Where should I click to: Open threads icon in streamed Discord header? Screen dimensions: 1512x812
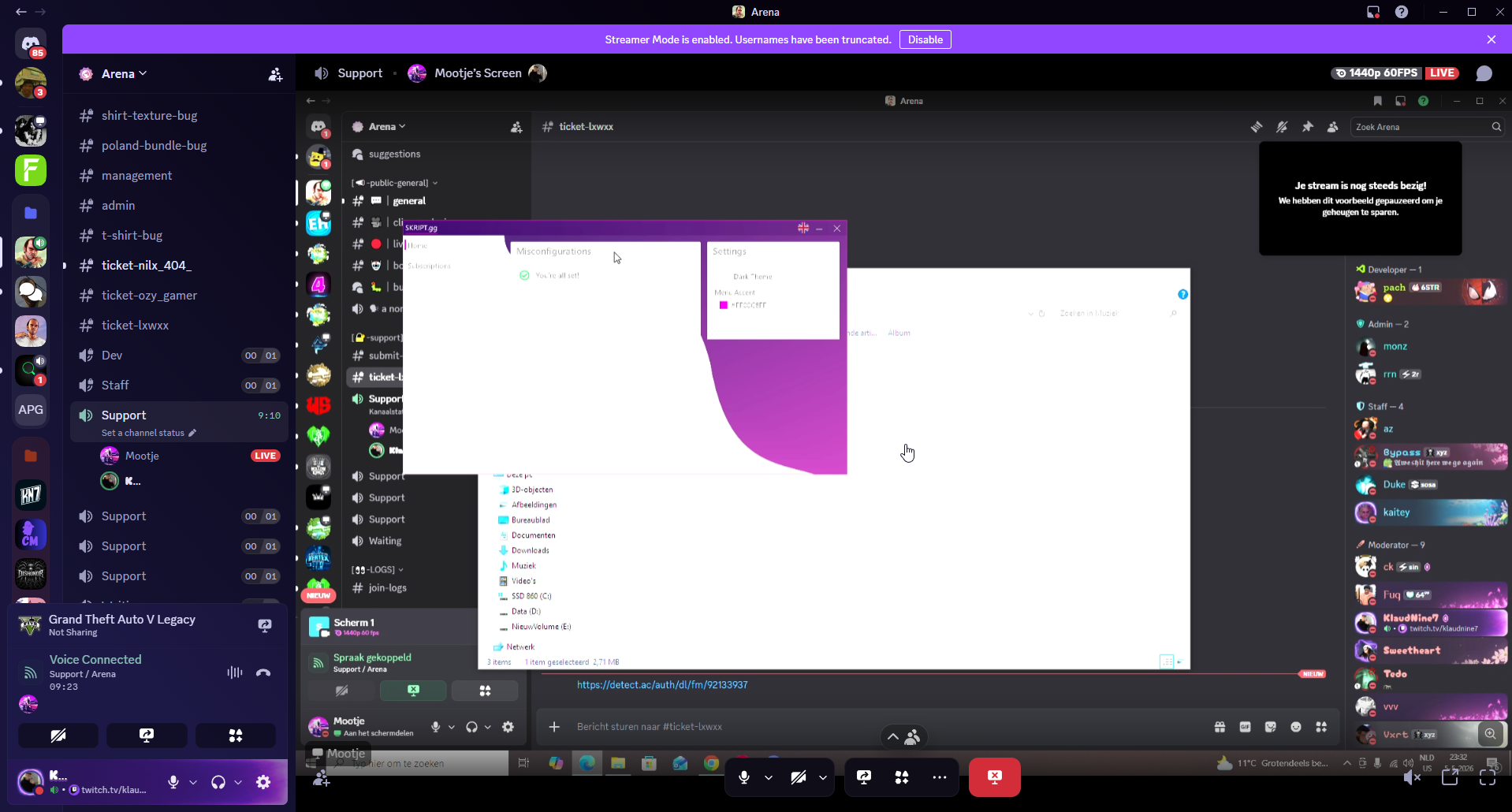1257,127
